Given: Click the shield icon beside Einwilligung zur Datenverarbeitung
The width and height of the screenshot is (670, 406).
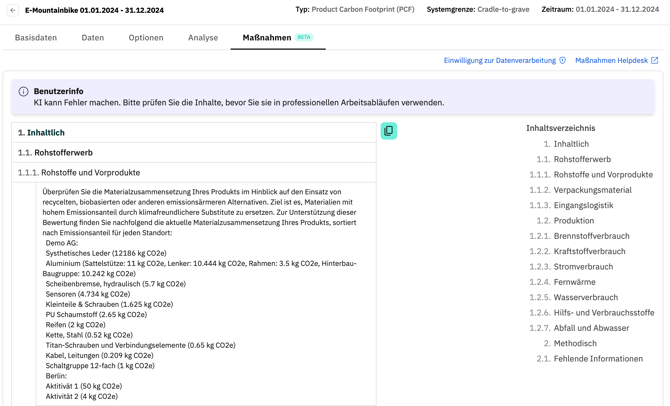Looking at the screenshot, I should (562, 61).
